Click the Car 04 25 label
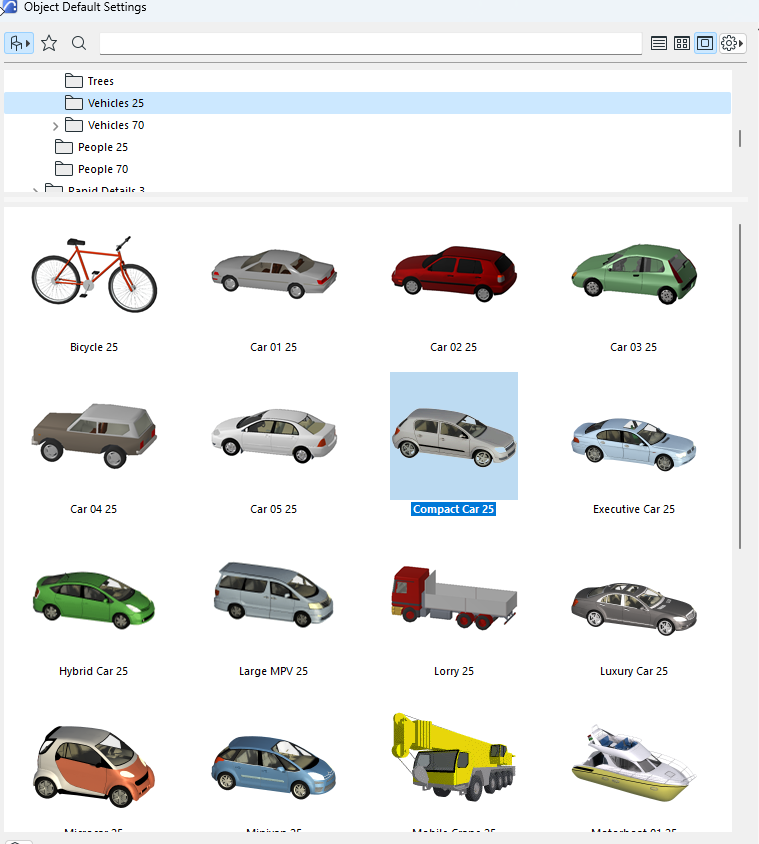Screen dimensions: 759x844 tap(94, 509)
